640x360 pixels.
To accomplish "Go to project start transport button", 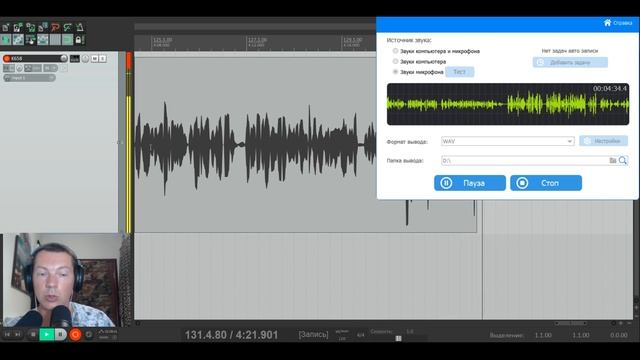I will pos(7,334).
